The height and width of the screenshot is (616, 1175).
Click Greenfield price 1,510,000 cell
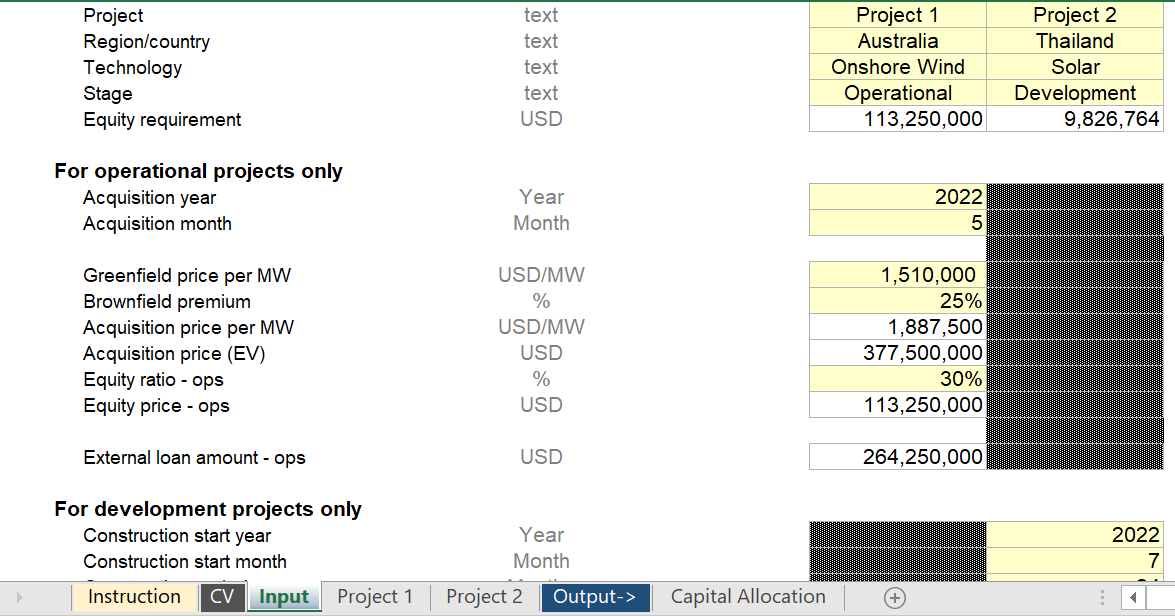[898, 275]
